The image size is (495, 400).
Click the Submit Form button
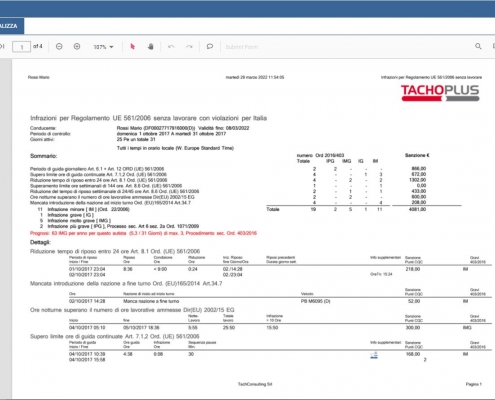point(242,47)
